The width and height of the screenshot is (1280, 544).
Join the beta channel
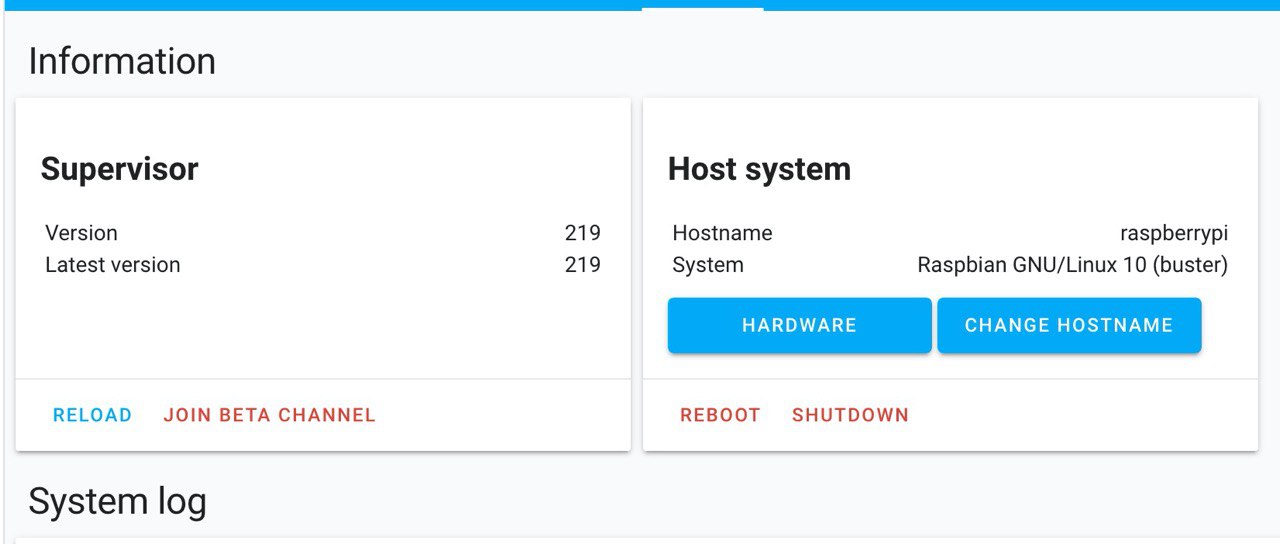click(x=269, y=415)
